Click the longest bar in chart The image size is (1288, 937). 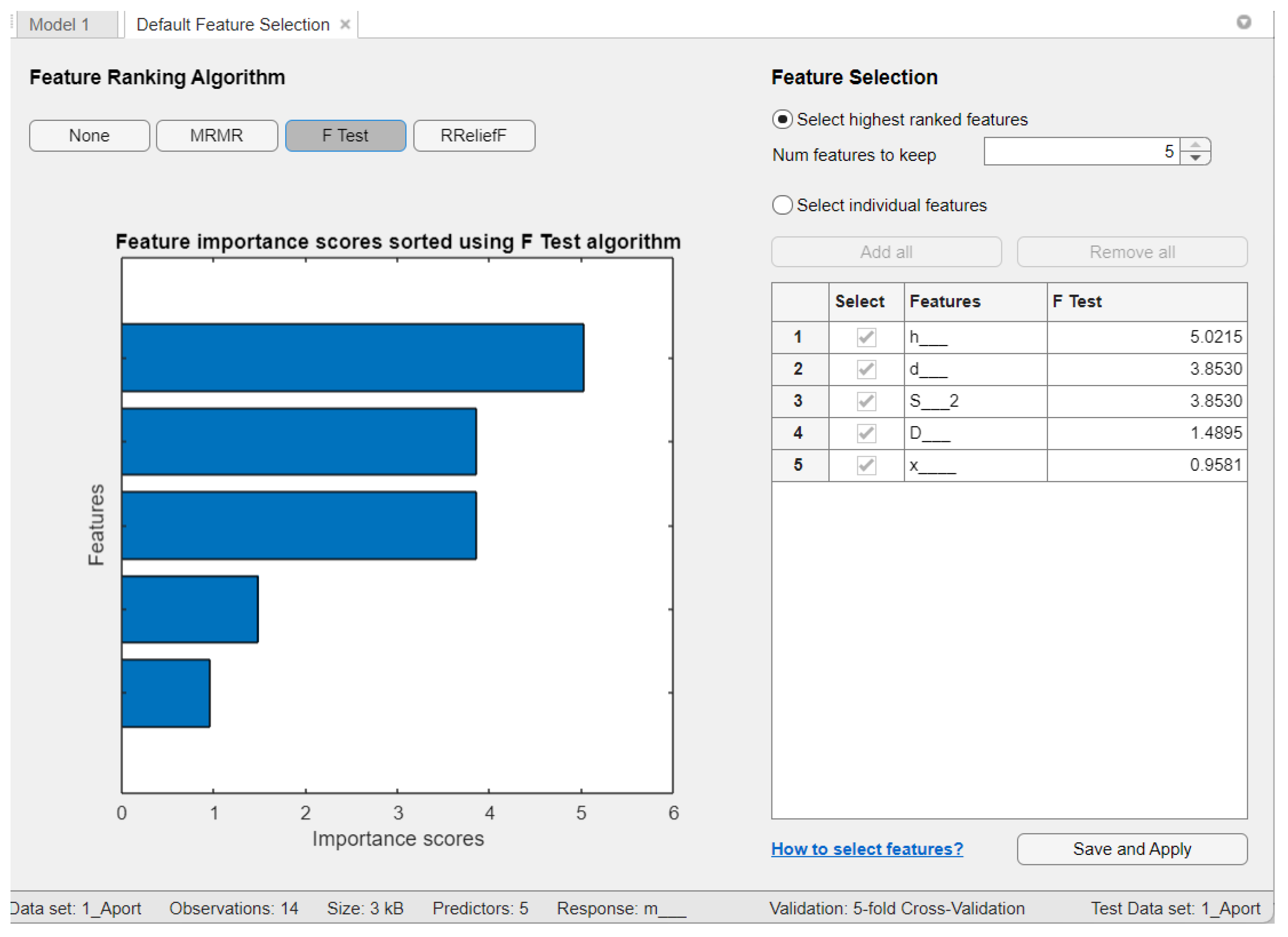pyautogui.click(x=352, y=358)
